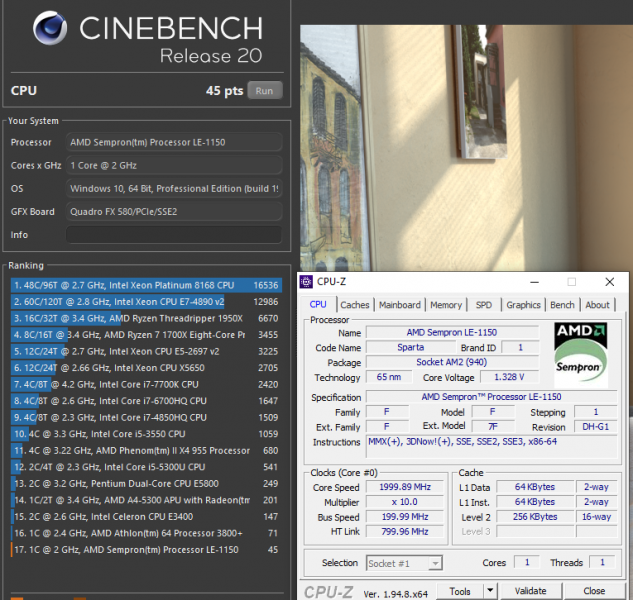The image size is (633, 600).
Task: Switch to the Caches tab
Action: click(x=354, y=305)
